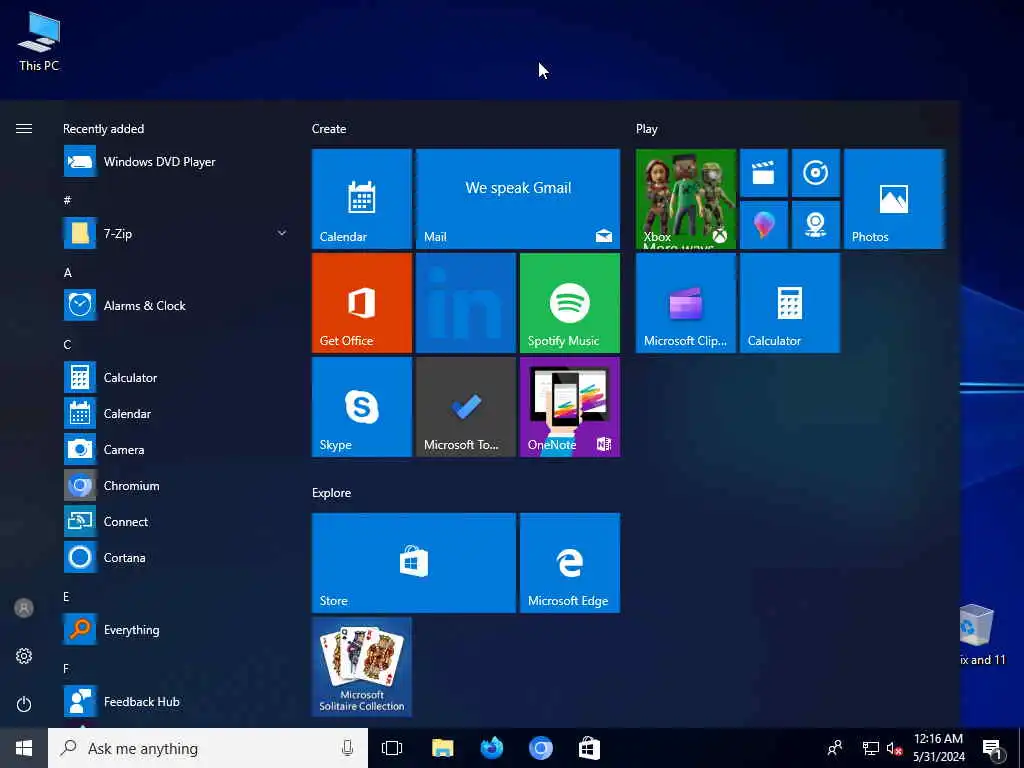Jump to letter C index header
Screen dimensions: 1024x768
click(x=67, y=344)
